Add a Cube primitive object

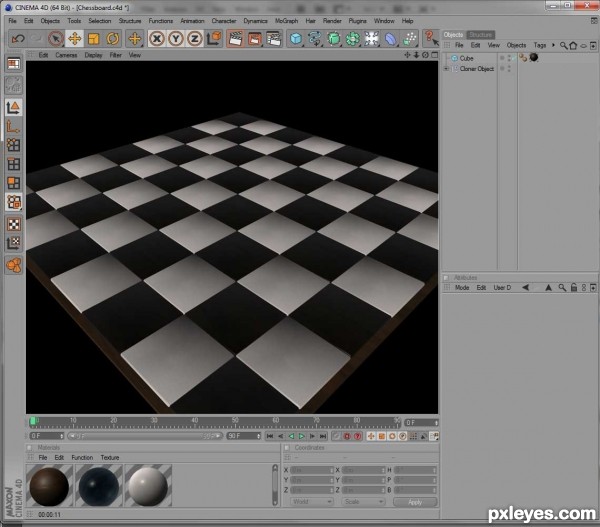296,39
